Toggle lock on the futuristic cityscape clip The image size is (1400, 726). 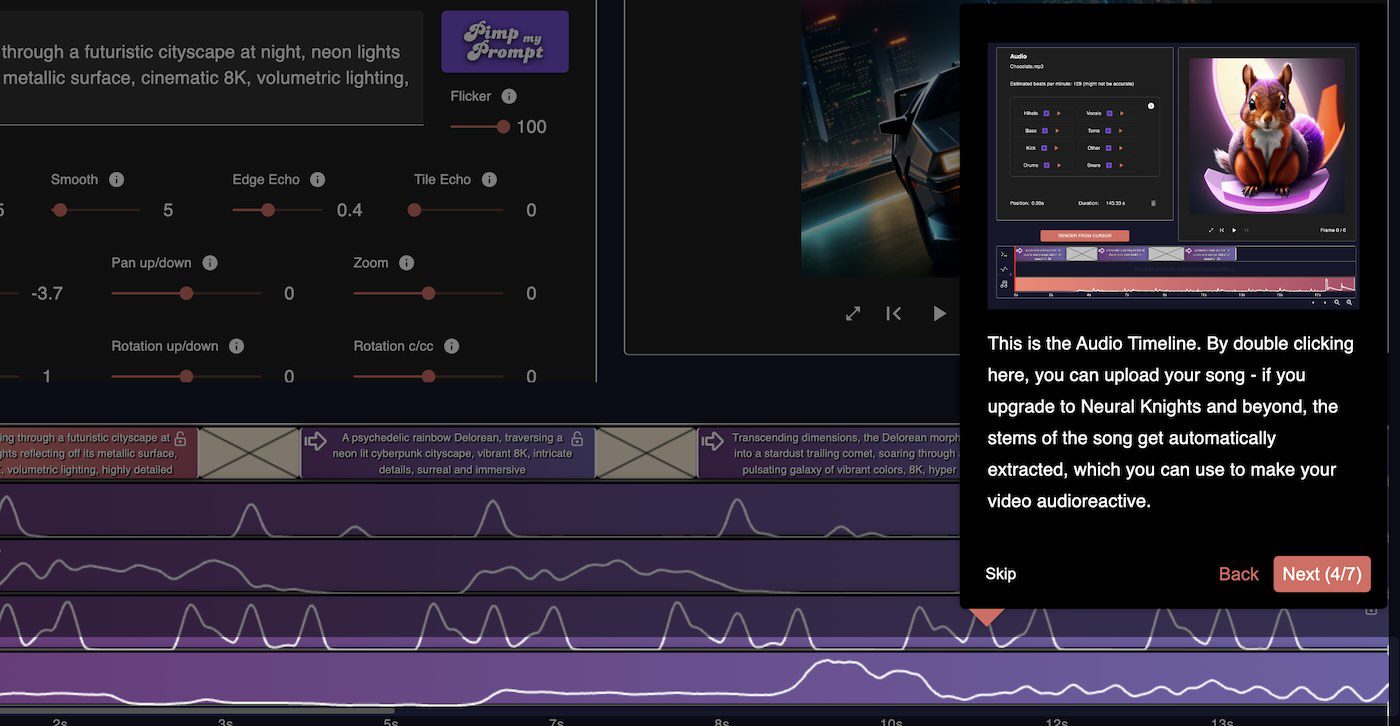[x=180, y=438]
